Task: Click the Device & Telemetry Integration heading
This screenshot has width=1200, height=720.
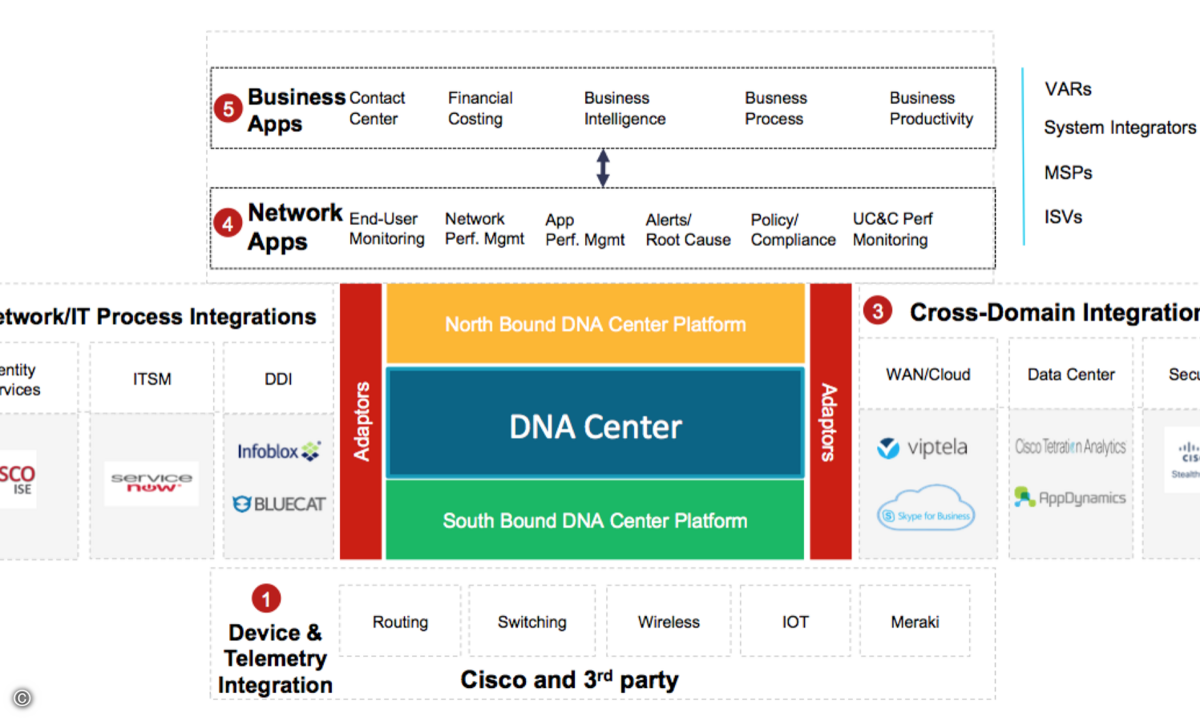Action: (275, 658)
